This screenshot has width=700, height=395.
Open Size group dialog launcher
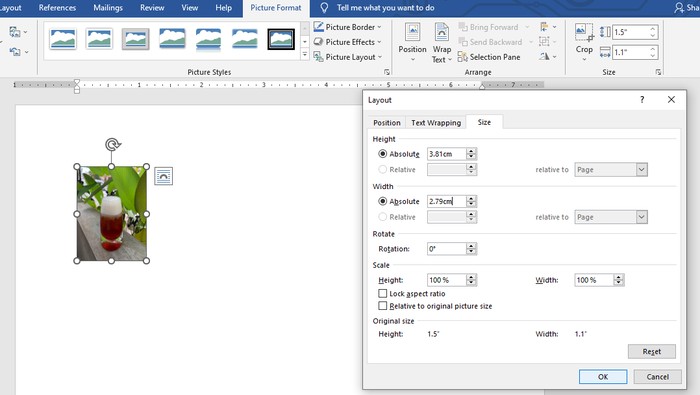(658, 72)
